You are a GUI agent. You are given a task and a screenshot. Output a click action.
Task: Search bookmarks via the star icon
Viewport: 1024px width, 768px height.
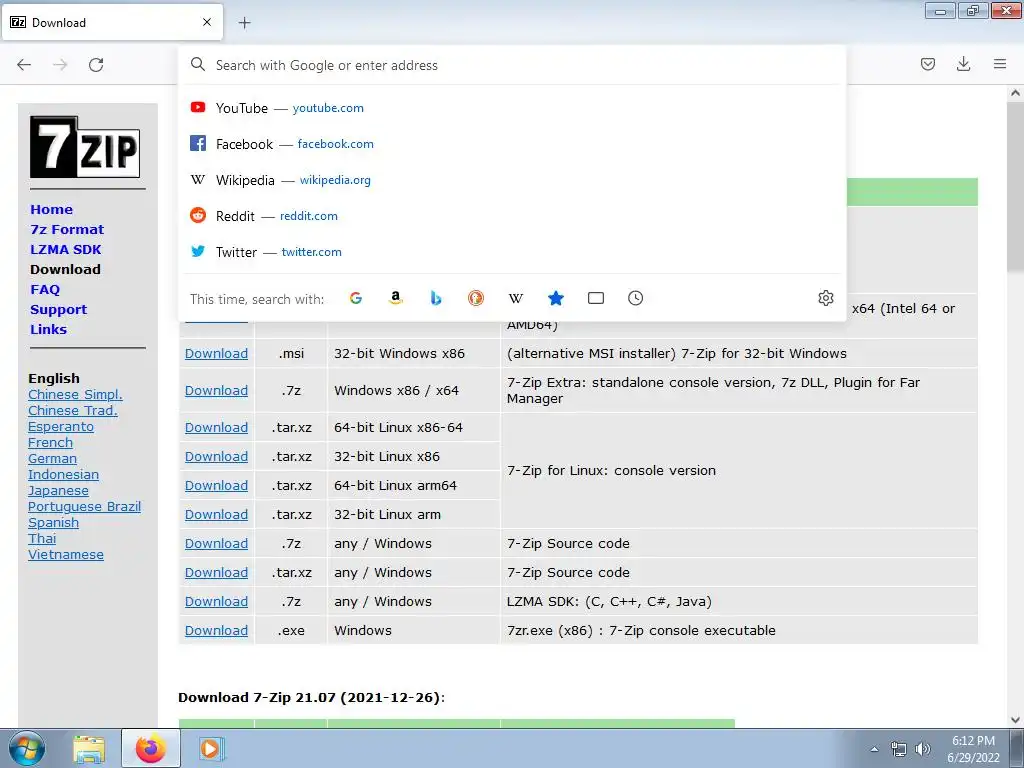pos(556,298)
